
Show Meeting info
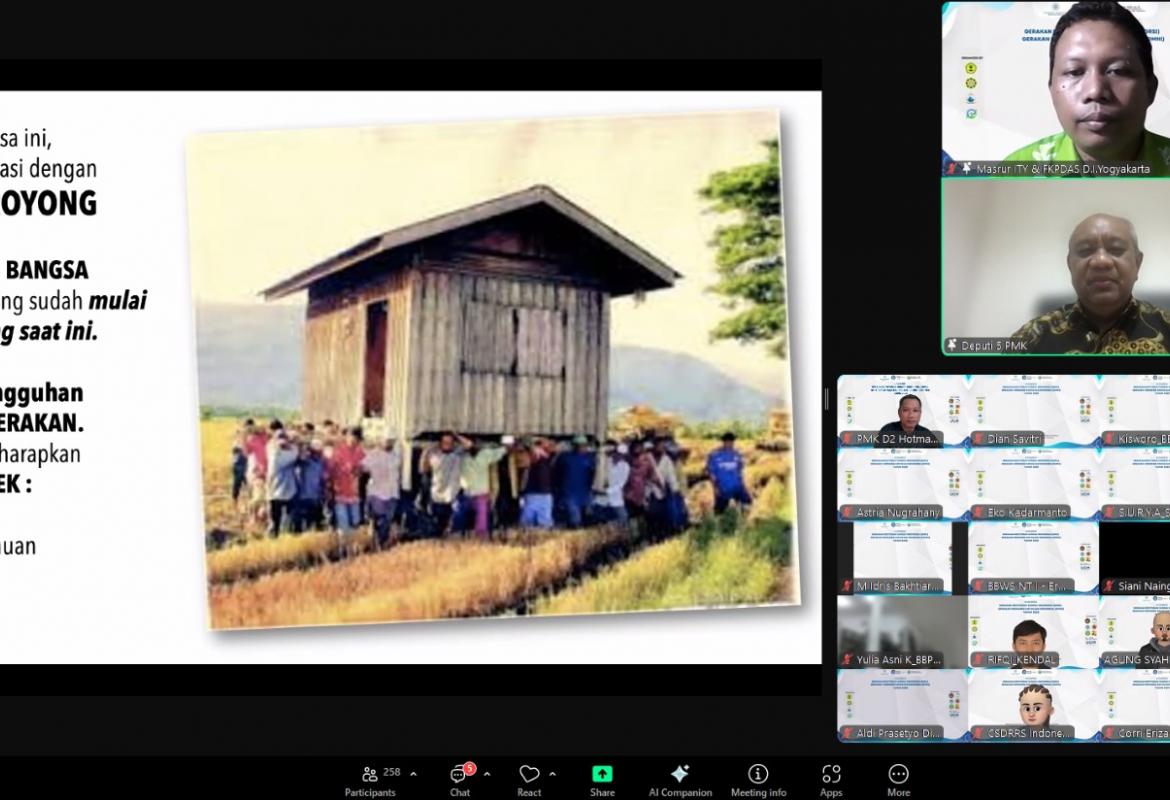(758, 777)
